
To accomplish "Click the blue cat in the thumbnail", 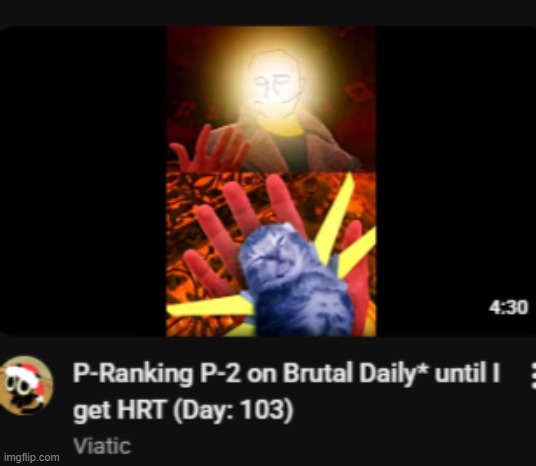I will coord(294,279).
